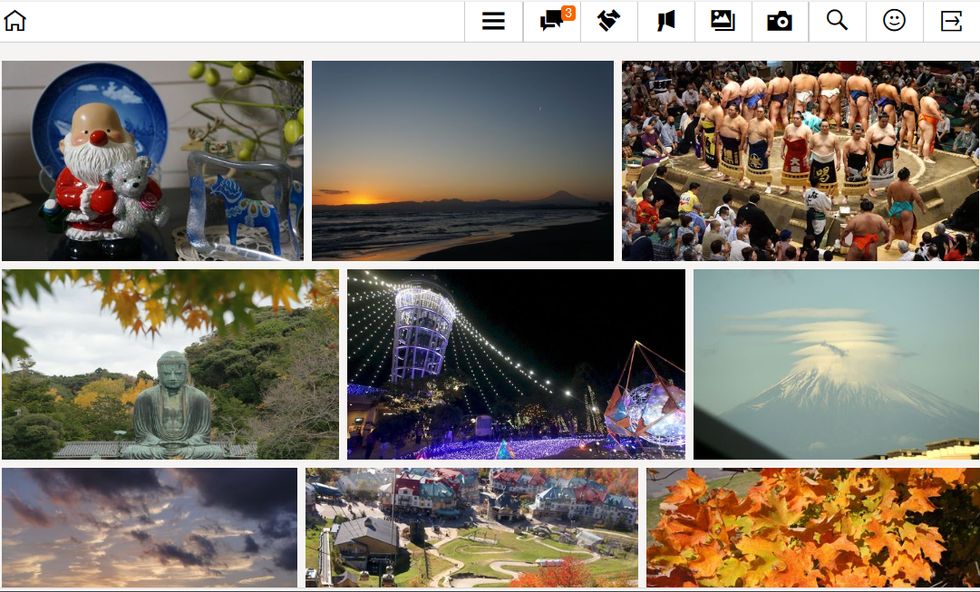The height and width of the screenshot is (592, 980).
Task: Click the logout arrow icon
Action: coord(951,21)
